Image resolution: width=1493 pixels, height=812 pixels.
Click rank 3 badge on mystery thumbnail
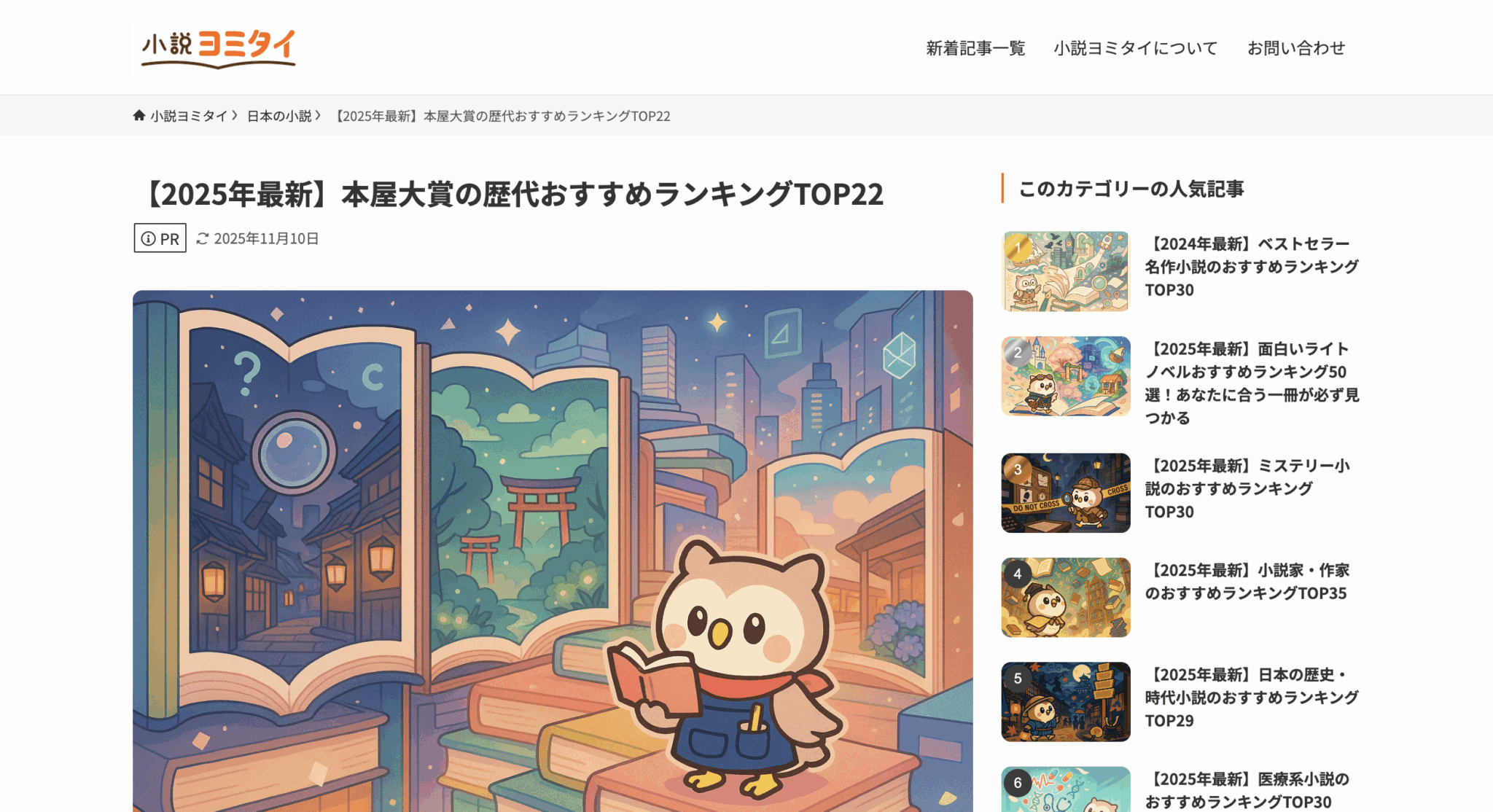[x=1018, y=469]
